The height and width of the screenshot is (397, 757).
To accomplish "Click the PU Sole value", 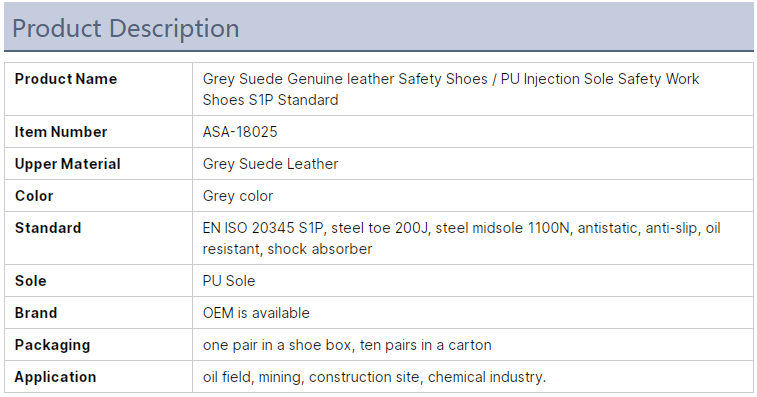I will 229,281.
